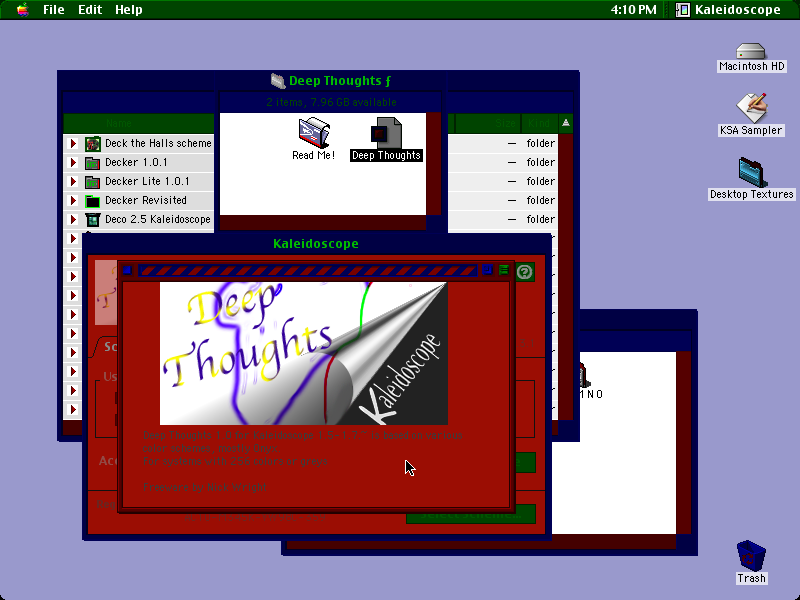Click the 'Deco 2.5 Kaleidoscope' name
The image size is (800, 600).
click(x=158, y=219)
